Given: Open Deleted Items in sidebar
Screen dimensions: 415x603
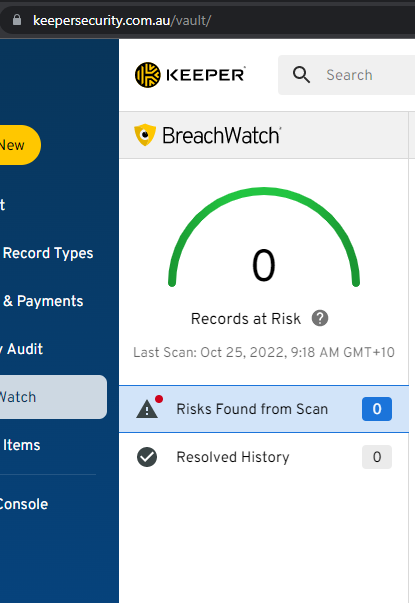Looking at the screenshot, I should point(21,445).
